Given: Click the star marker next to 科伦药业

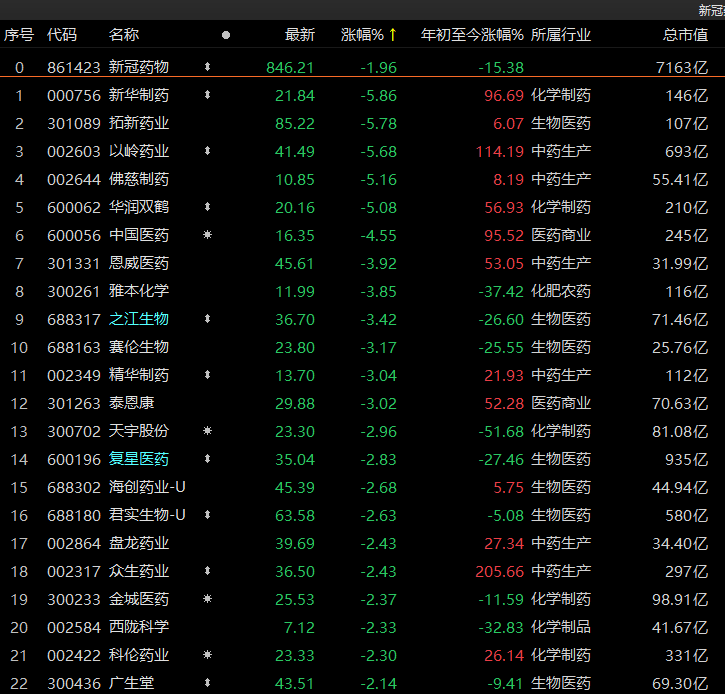Looking at the screenshot, I should [x=208, y=655].
